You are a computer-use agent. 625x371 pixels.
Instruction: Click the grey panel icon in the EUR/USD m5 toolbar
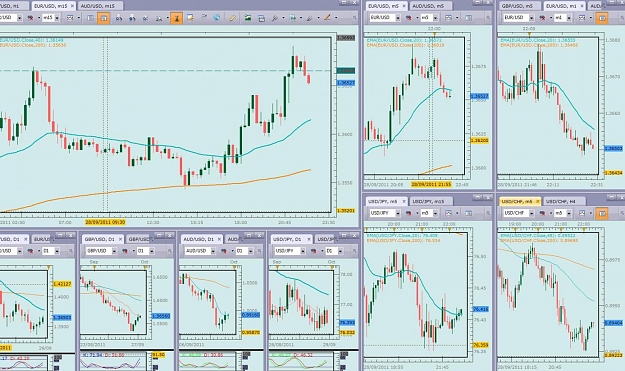point(469,18)
